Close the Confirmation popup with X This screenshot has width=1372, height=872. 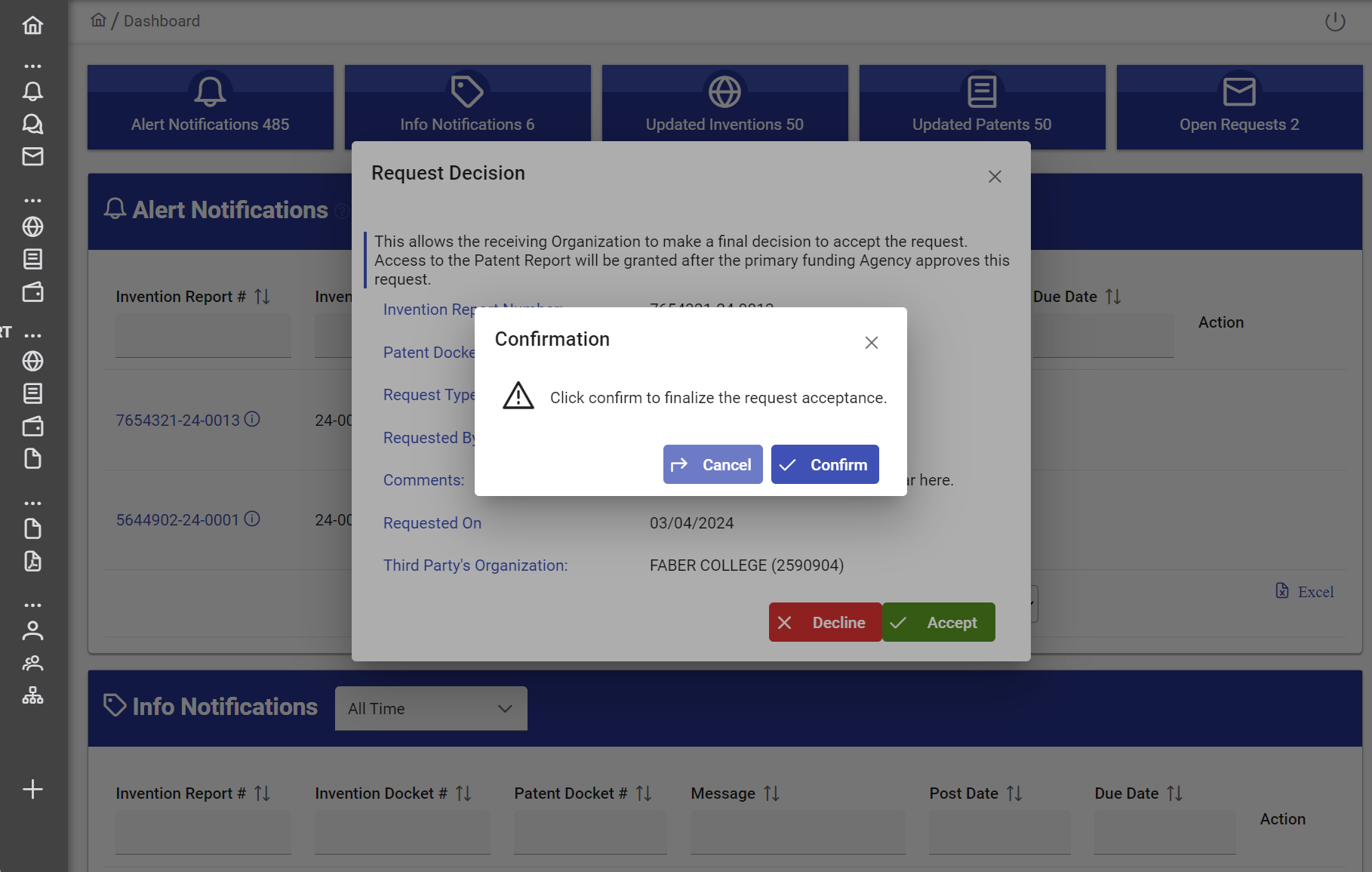coord(871,343)
